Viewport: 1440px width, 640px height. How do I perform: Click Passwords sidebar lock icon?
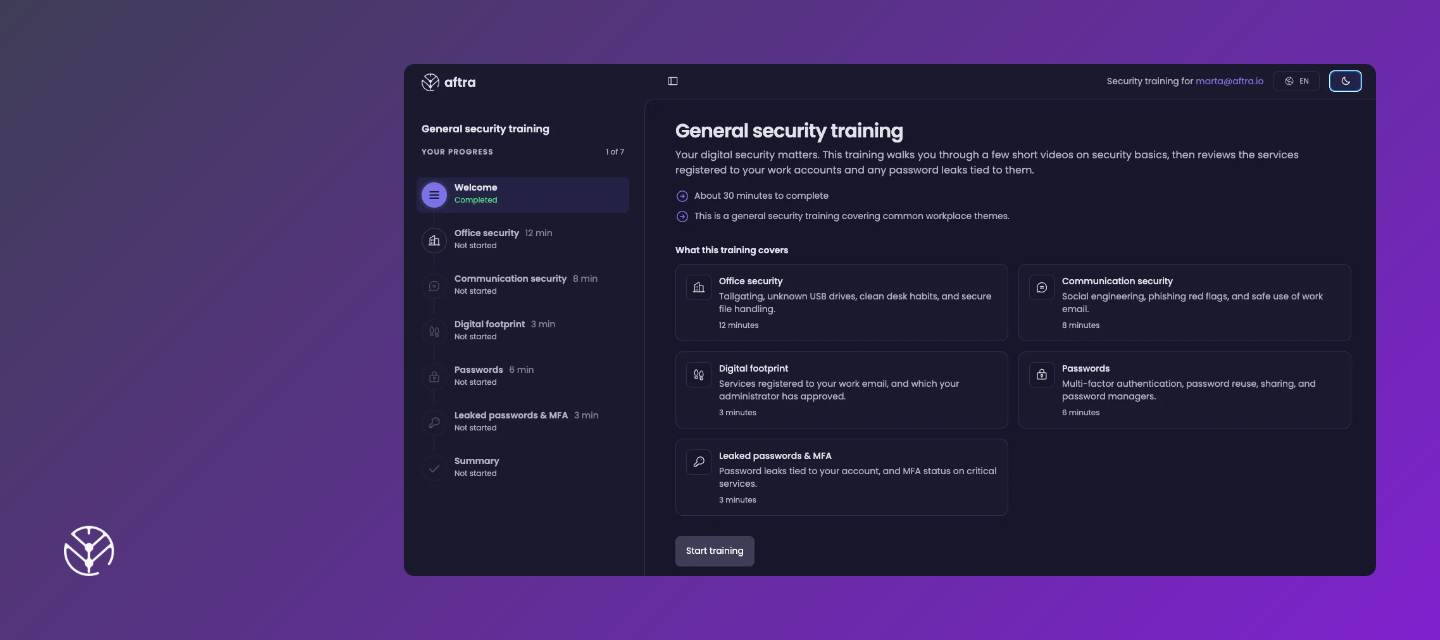coord(434,376)
